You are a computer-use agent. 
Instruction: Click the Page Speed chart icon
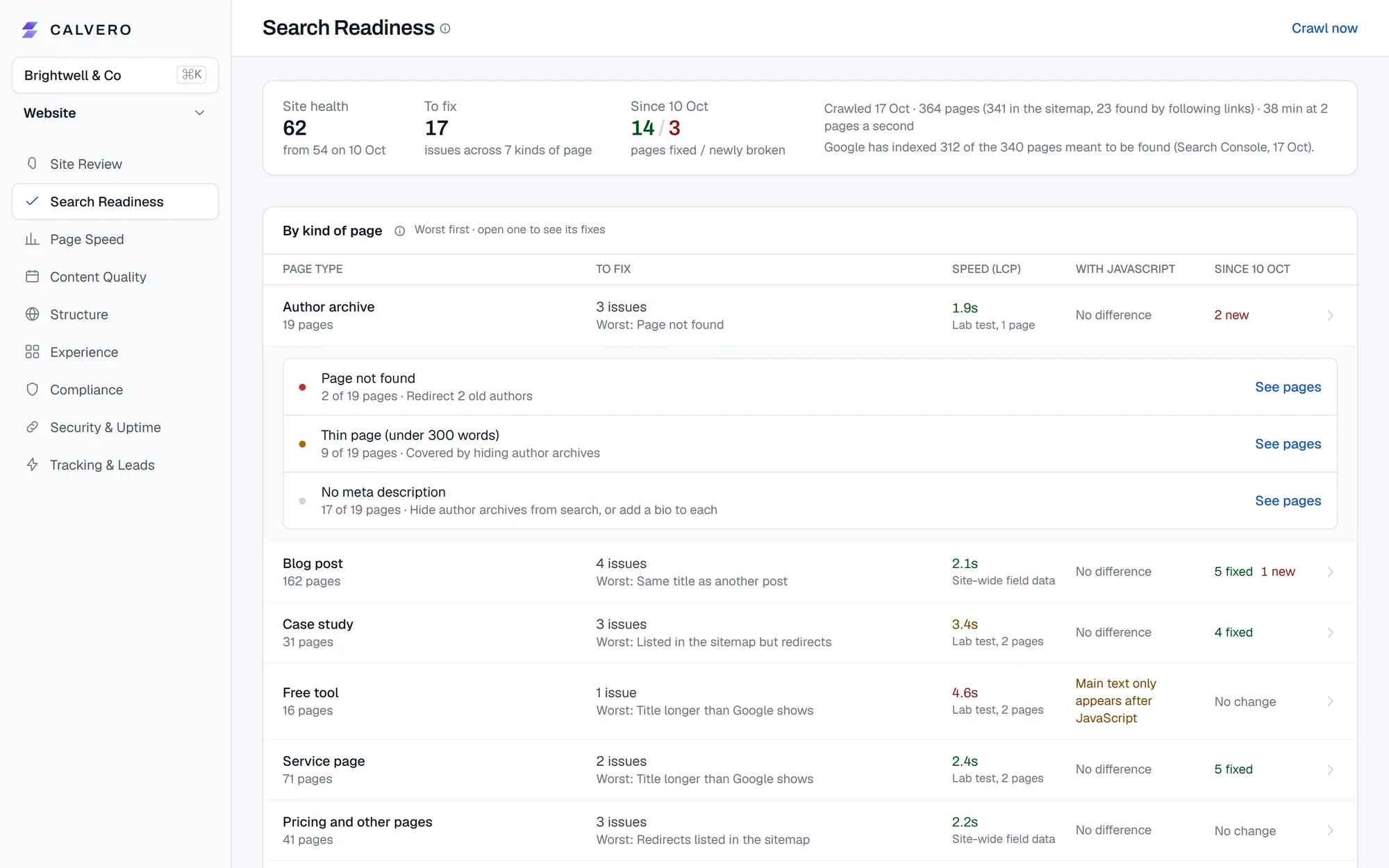32,239
